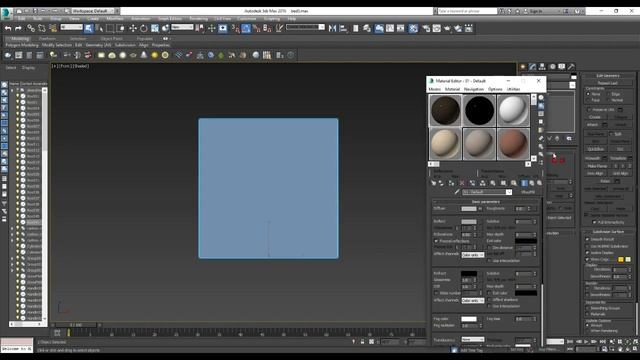This screenshot has height=360, width=640.
Task: Toggle the Full Interactivity checkbox
Action: click(x=594, y=222)
